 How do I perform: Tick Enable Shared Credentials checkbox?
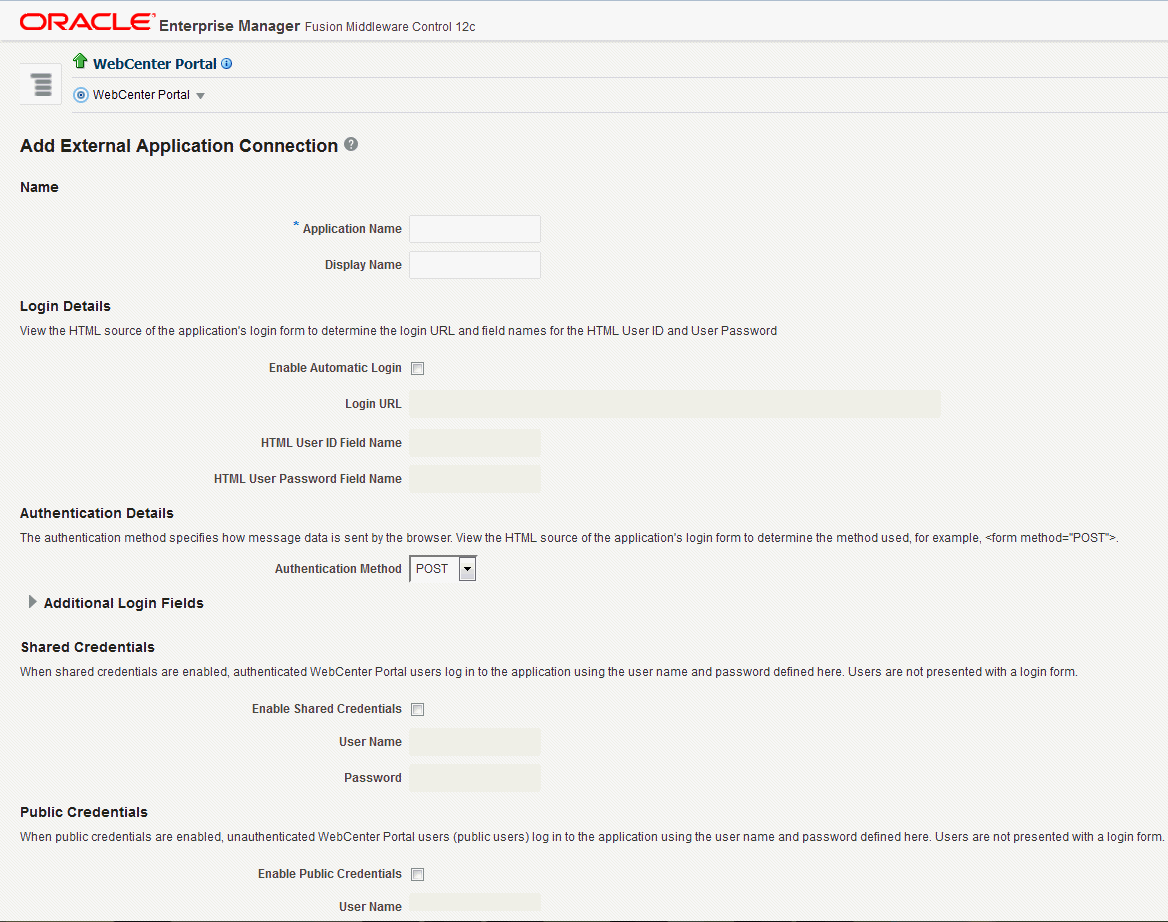pos(418,709)
